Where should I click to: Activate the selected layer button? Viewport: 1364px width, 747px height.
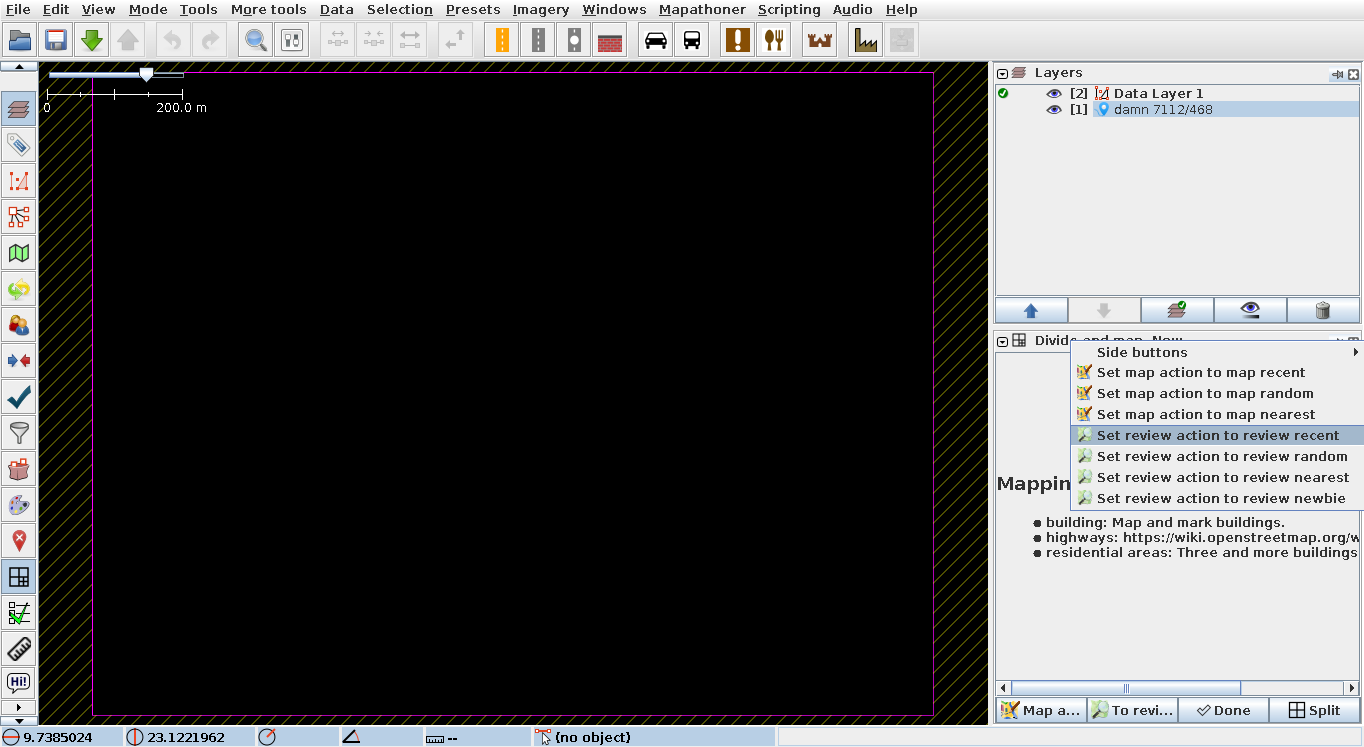pos(1177,310)
